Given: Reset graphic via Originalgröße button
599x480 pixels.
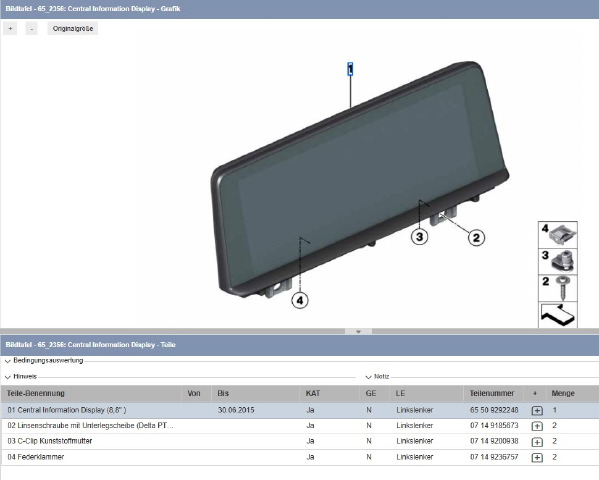Looking at the screenshot, I should click(73, 29).
